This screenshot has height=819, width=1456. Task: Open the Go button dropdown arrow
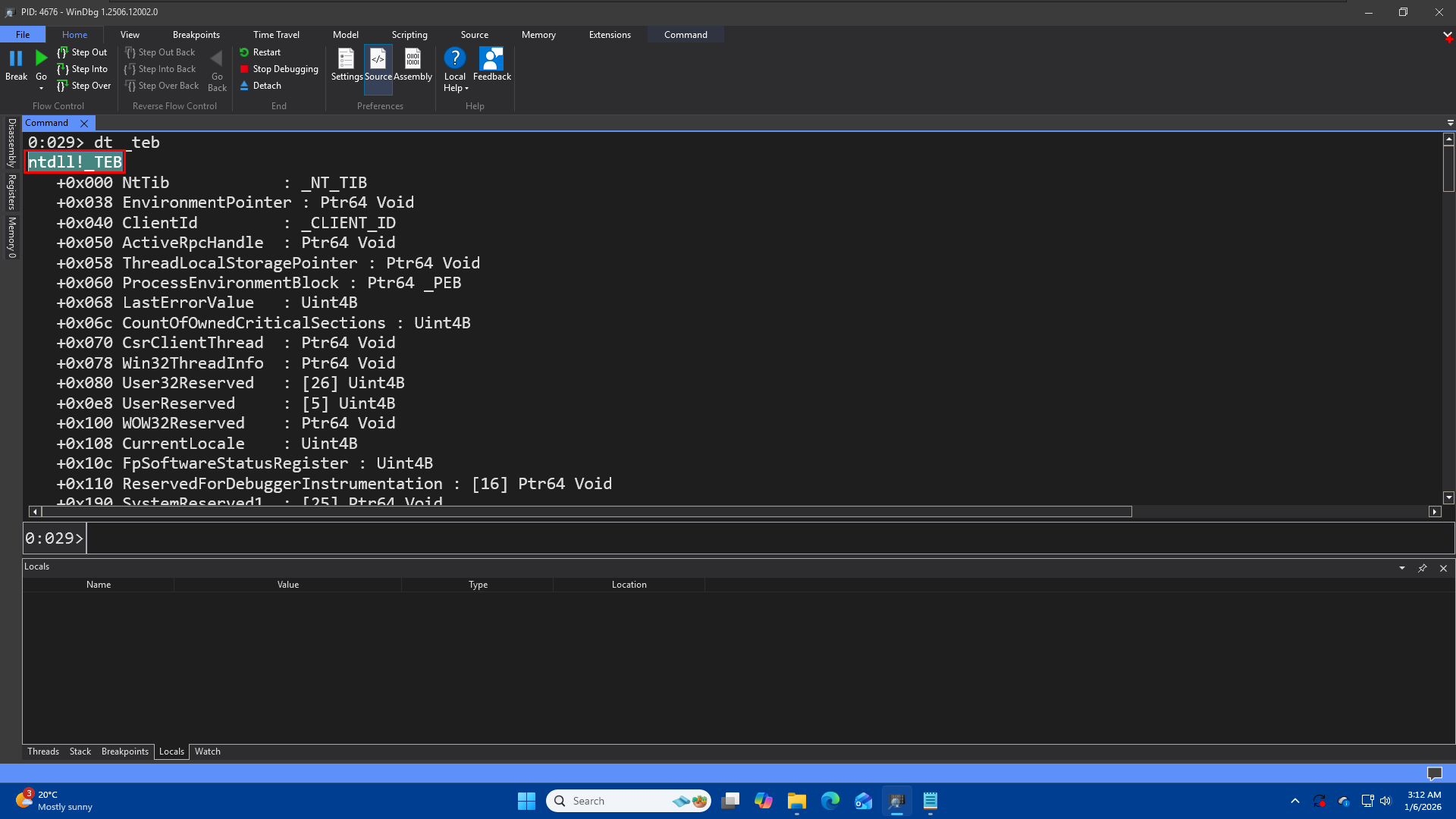click(41, 89)
